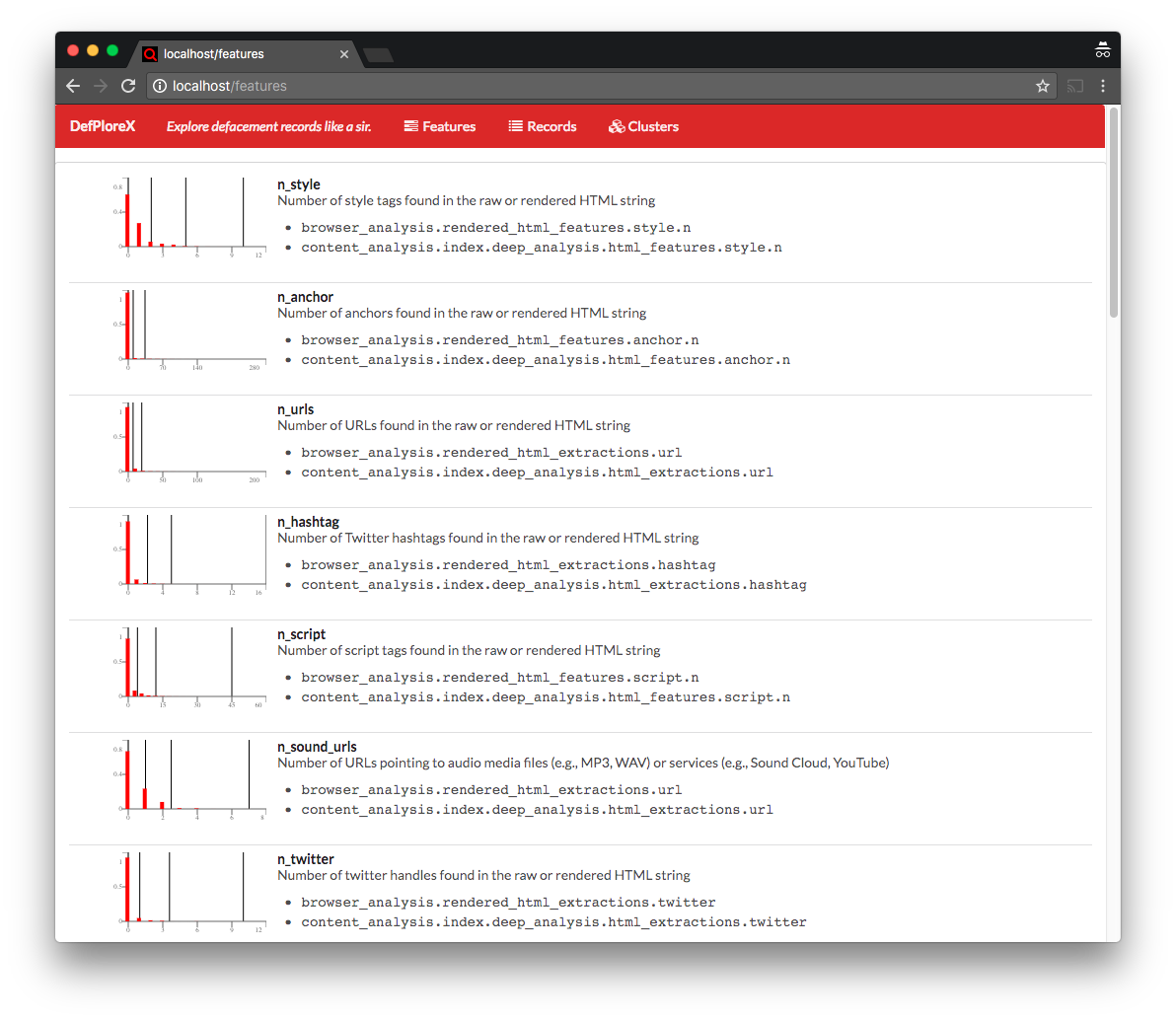The height and width of the screenshot is (1021, 1176).
Task: Click the DefPloreX brand link
Action: coord(103,126)
